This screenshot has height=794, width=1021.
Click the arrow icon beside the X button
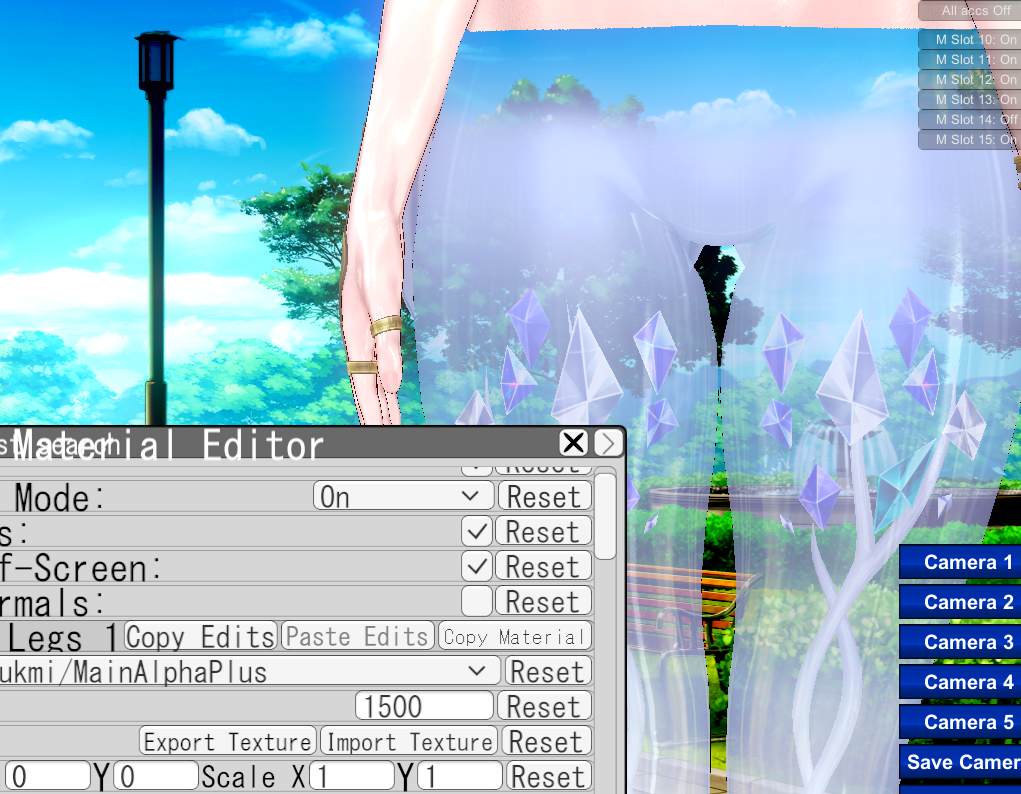tap(607, 443)
